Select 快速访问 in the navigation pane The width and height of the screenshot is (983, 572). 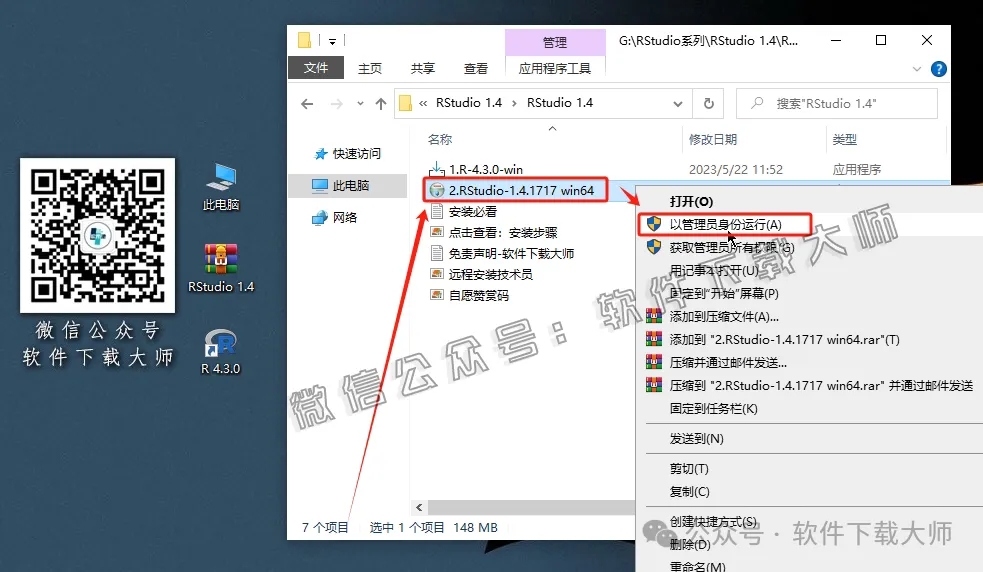(347, 154)
